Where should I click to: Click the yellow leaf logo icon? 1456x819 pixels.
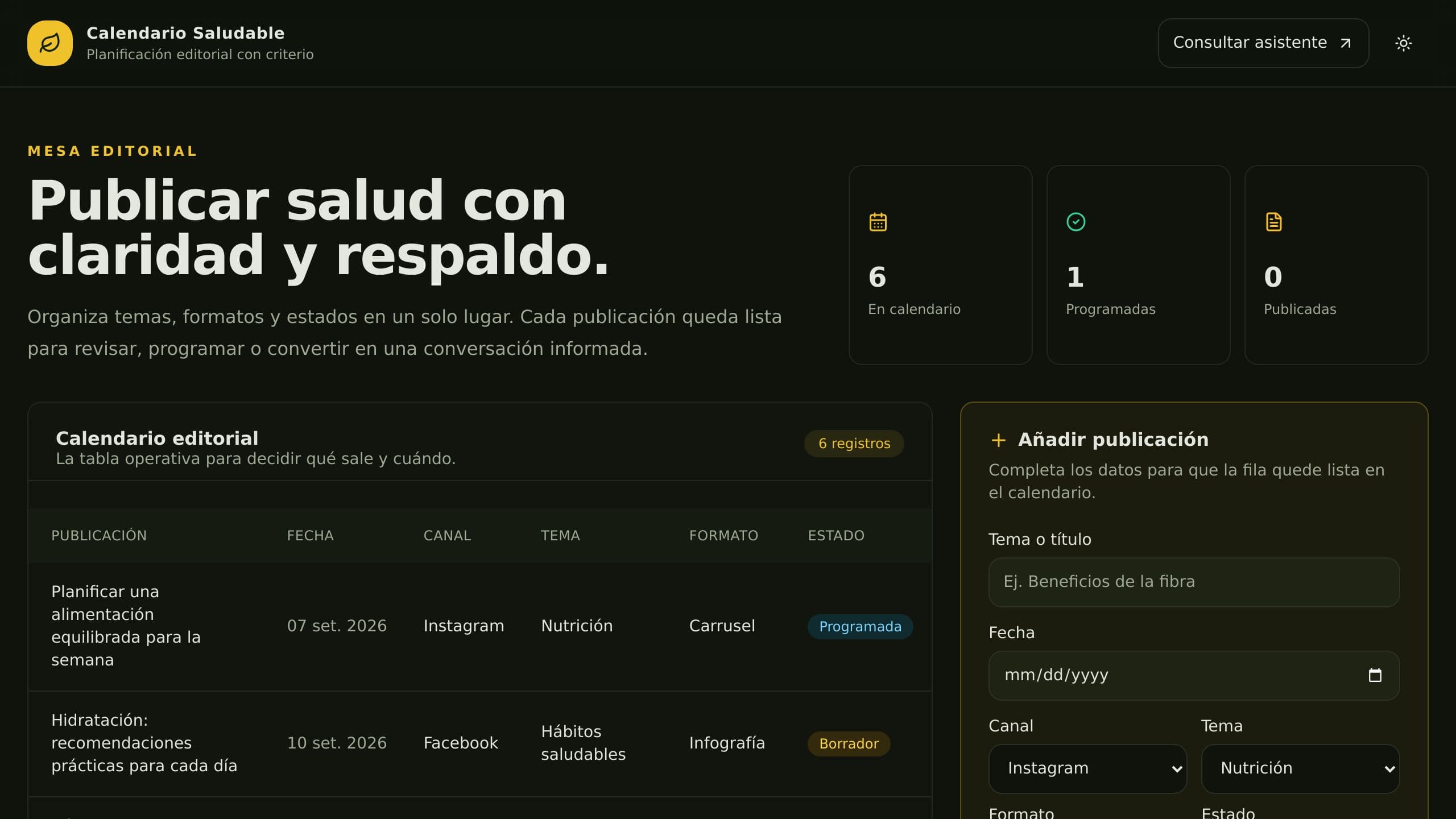(x=50, y=43)
